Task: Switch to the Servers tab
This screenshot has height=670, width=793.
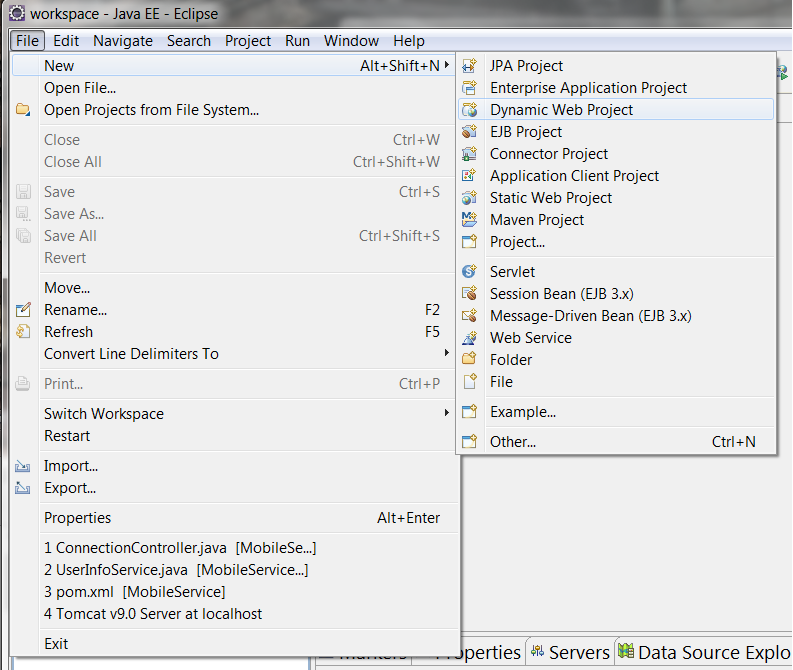Action: (570, 652)
